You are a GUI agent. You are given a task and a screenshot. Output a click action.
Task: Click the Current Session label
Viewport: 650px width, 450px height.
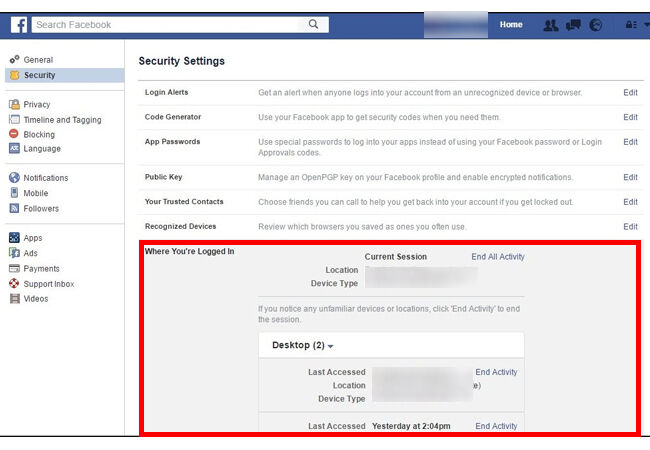(395, 256)
